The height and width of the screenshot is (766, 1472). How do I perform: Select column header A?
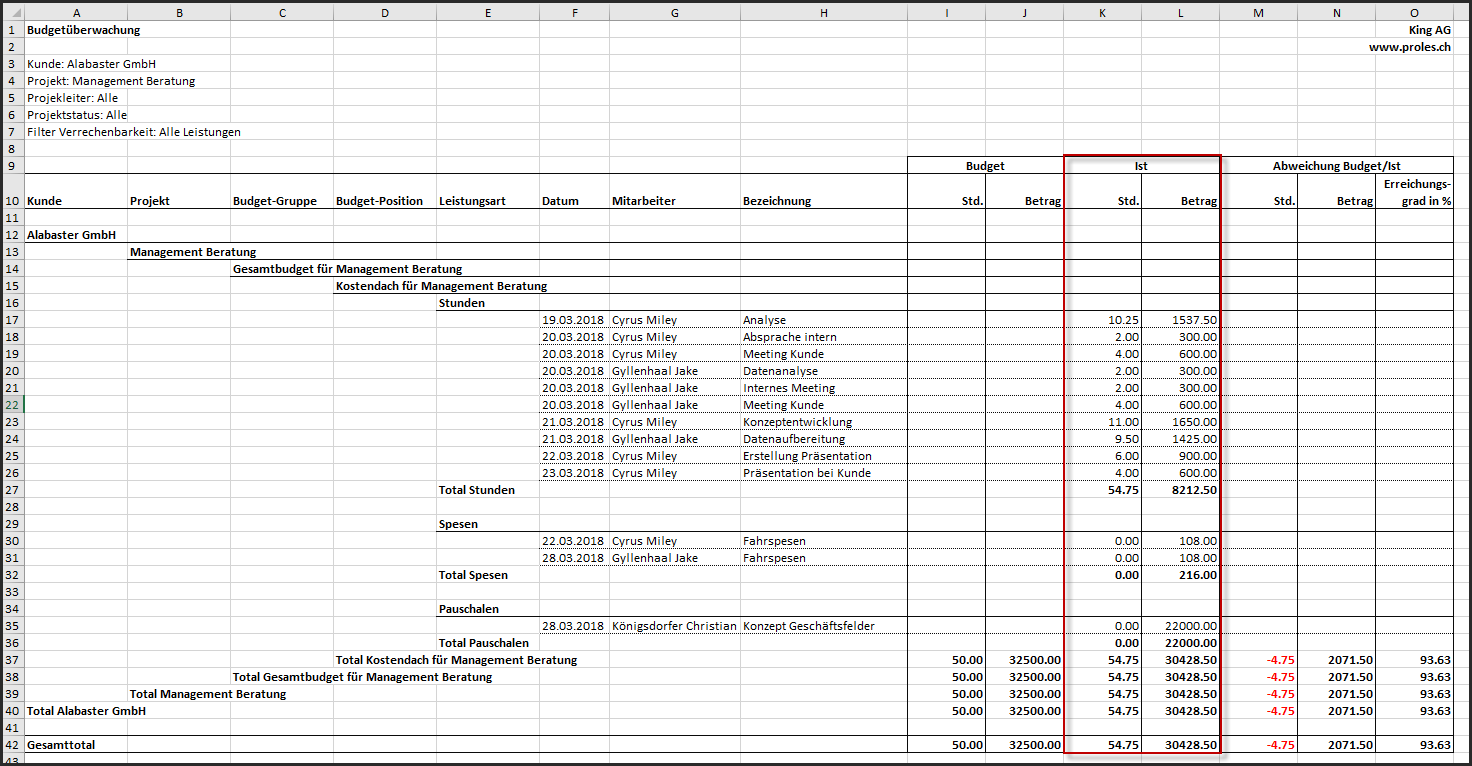[x=76, y=12]
